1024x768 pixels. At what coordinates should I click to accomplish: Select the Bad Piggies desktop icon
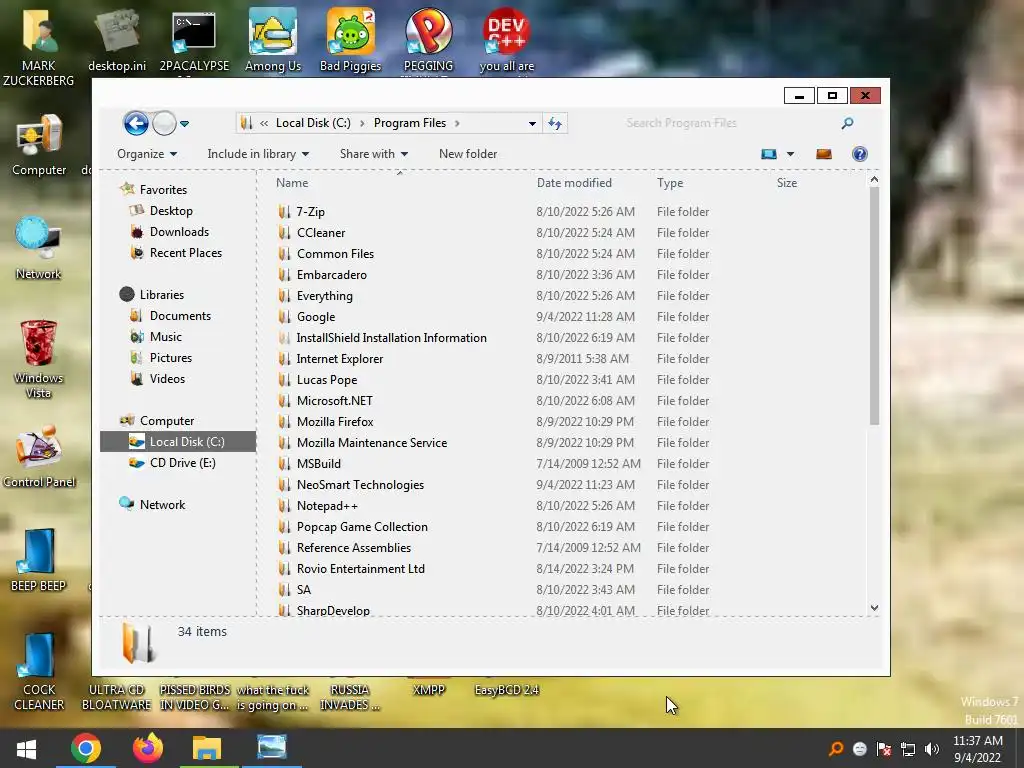point(351,39)
